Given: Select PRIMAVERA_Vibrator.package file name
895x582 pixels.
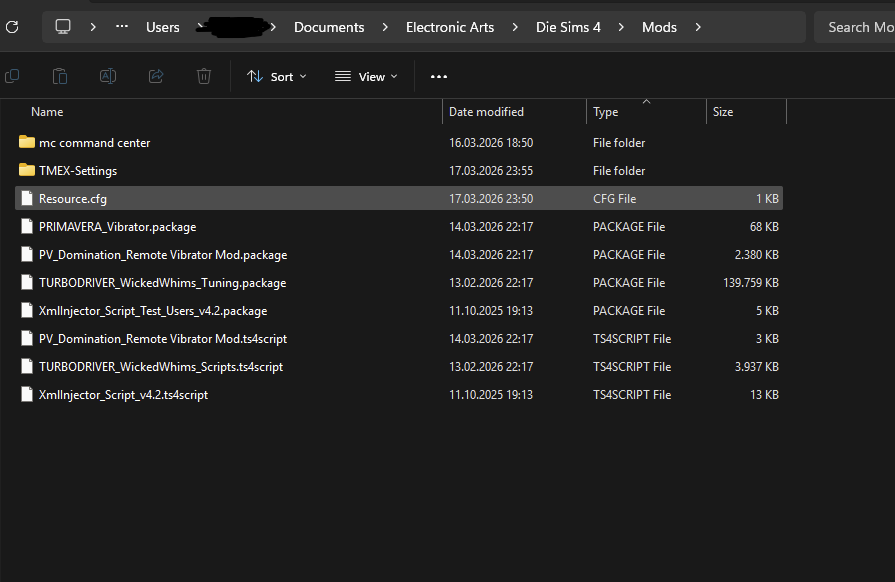Looking at the screenshot, I should [x=118, y=227].
